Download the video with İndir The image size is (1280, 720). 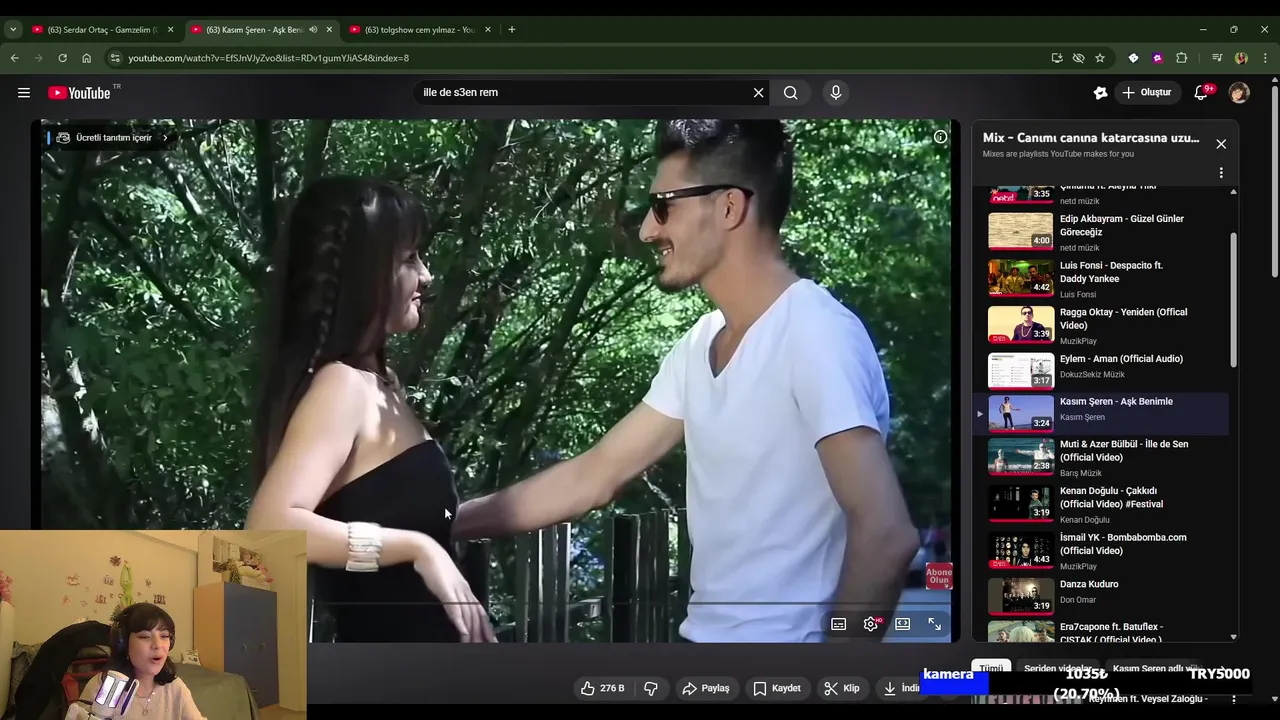coord(901,688)
